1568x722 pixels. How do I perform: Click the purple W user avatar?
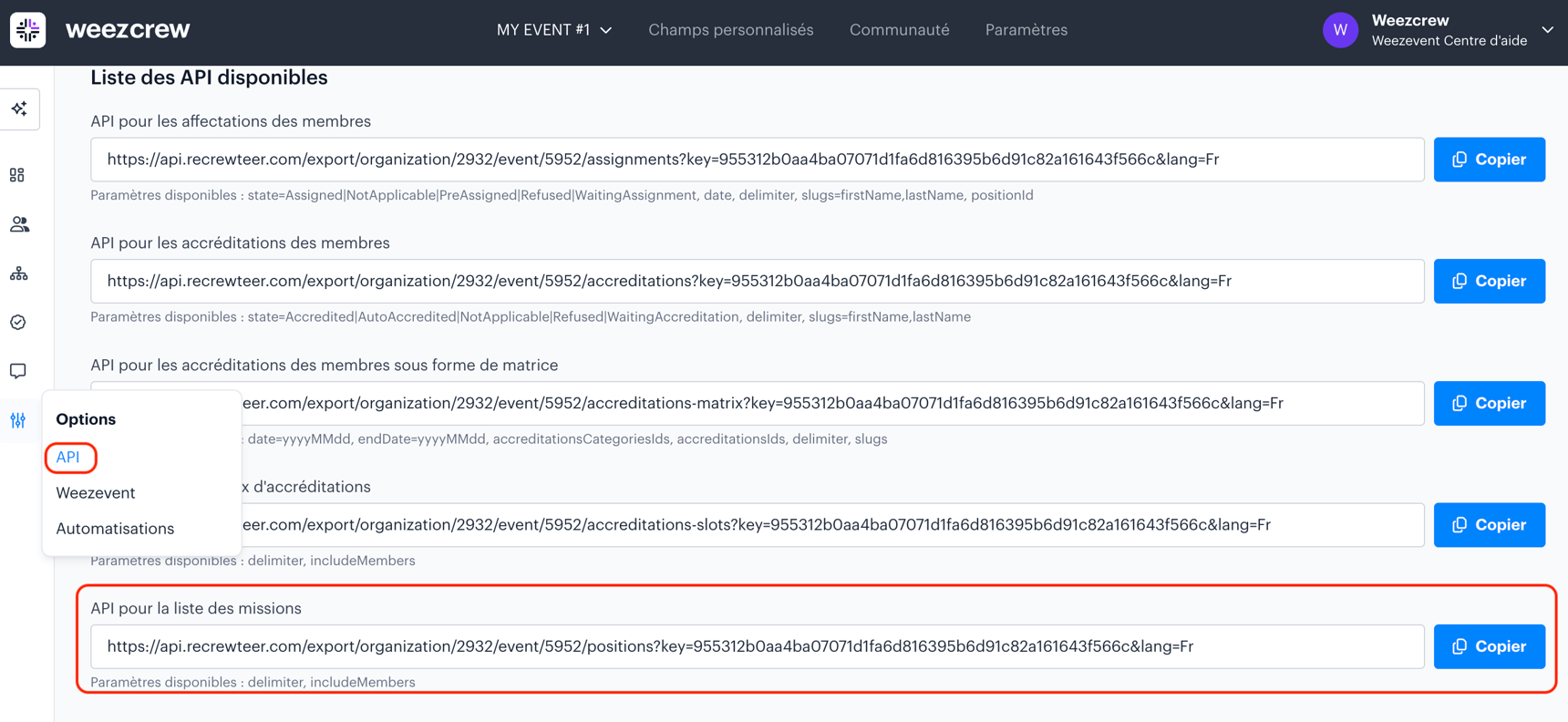1339,30
